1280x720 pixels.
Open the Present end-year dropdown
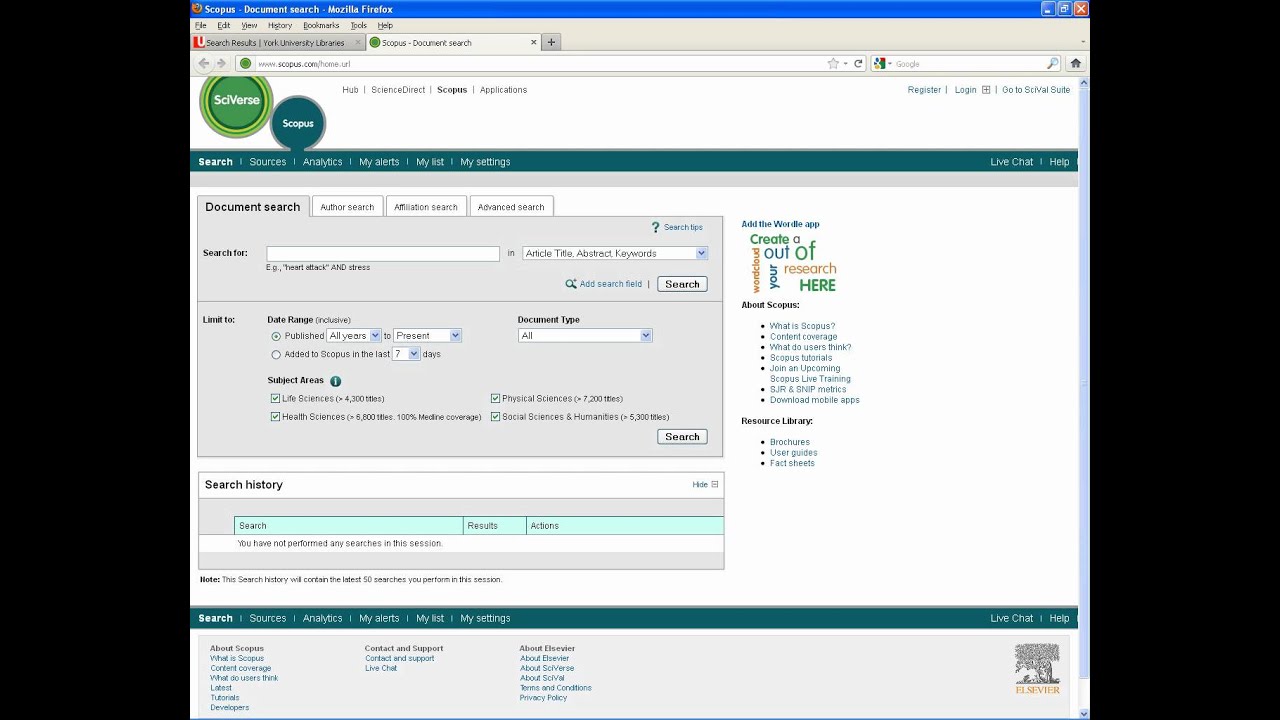pyautogui.click(x=427, y=336)
